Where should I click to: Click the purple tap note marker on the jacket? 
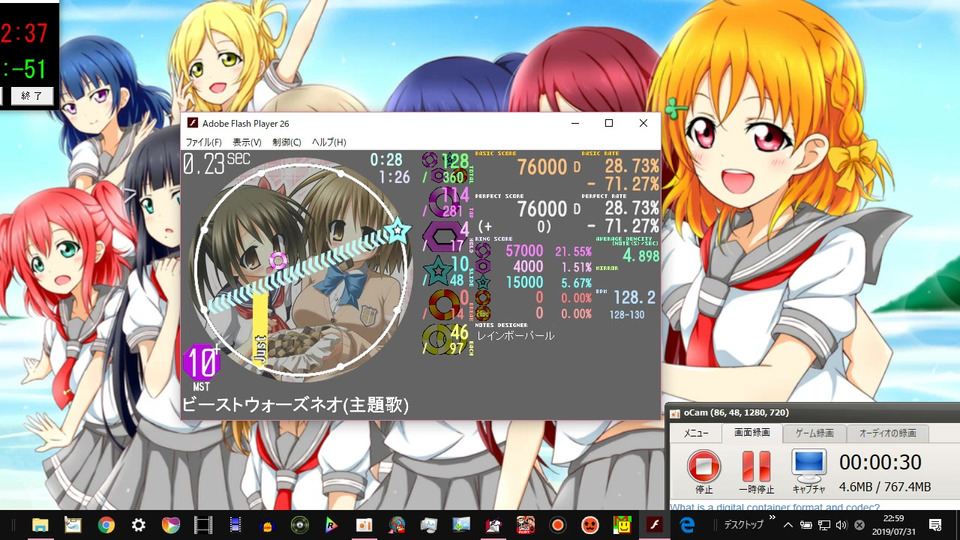[x=278, y=261]
